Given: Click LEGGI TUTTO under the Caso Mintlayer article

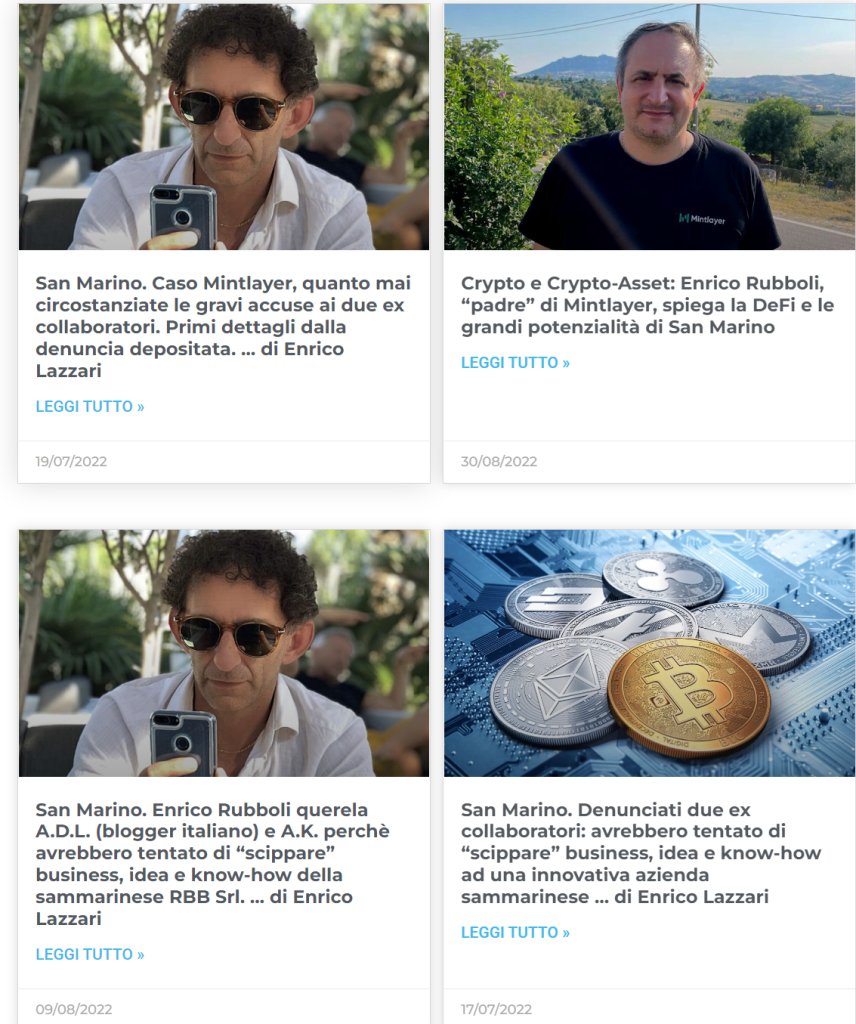Looking at the screenshot, I should [90, 406].
